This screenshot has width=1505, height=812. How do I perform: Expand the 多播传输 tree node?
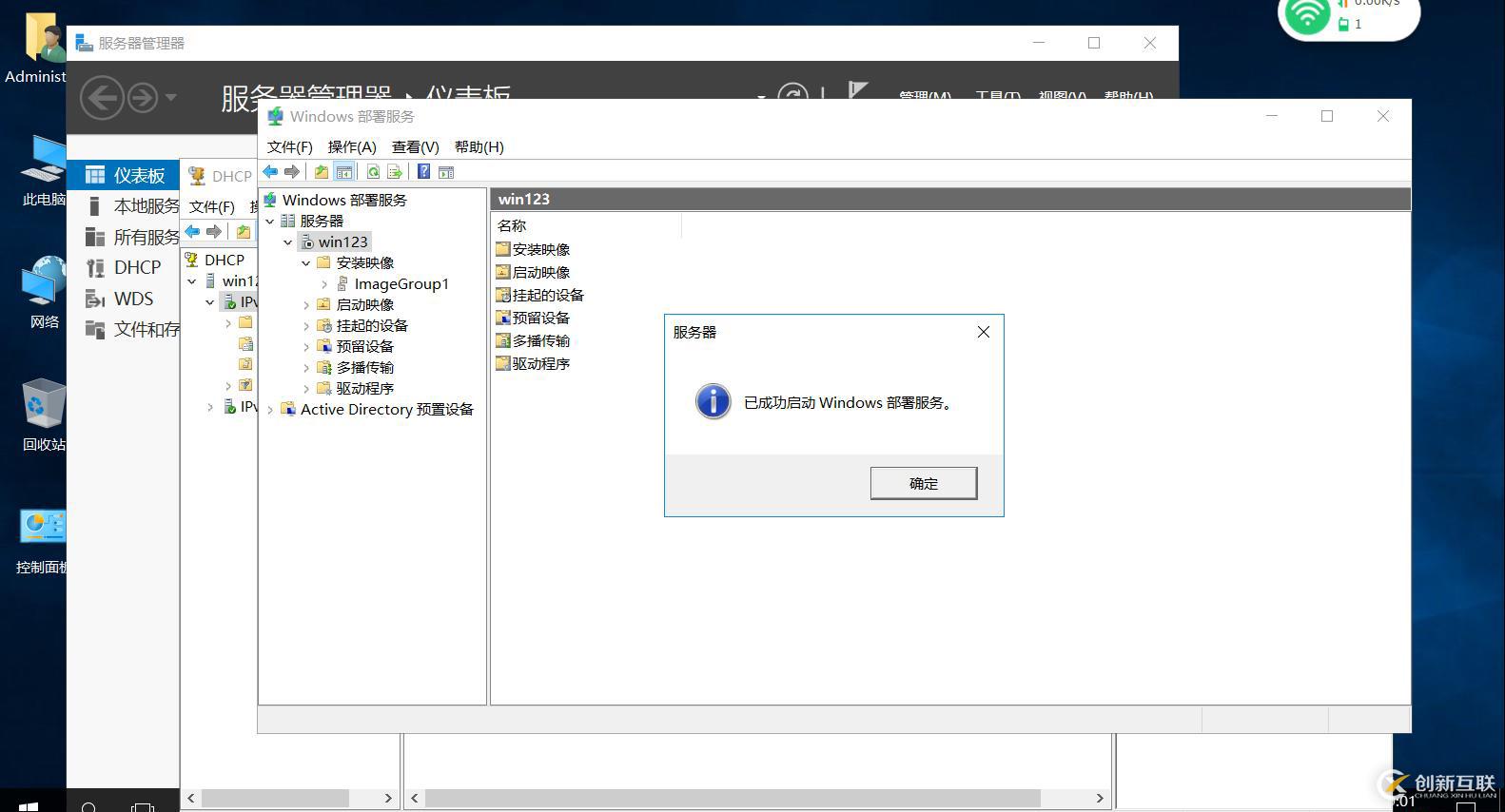click(306, 367)
